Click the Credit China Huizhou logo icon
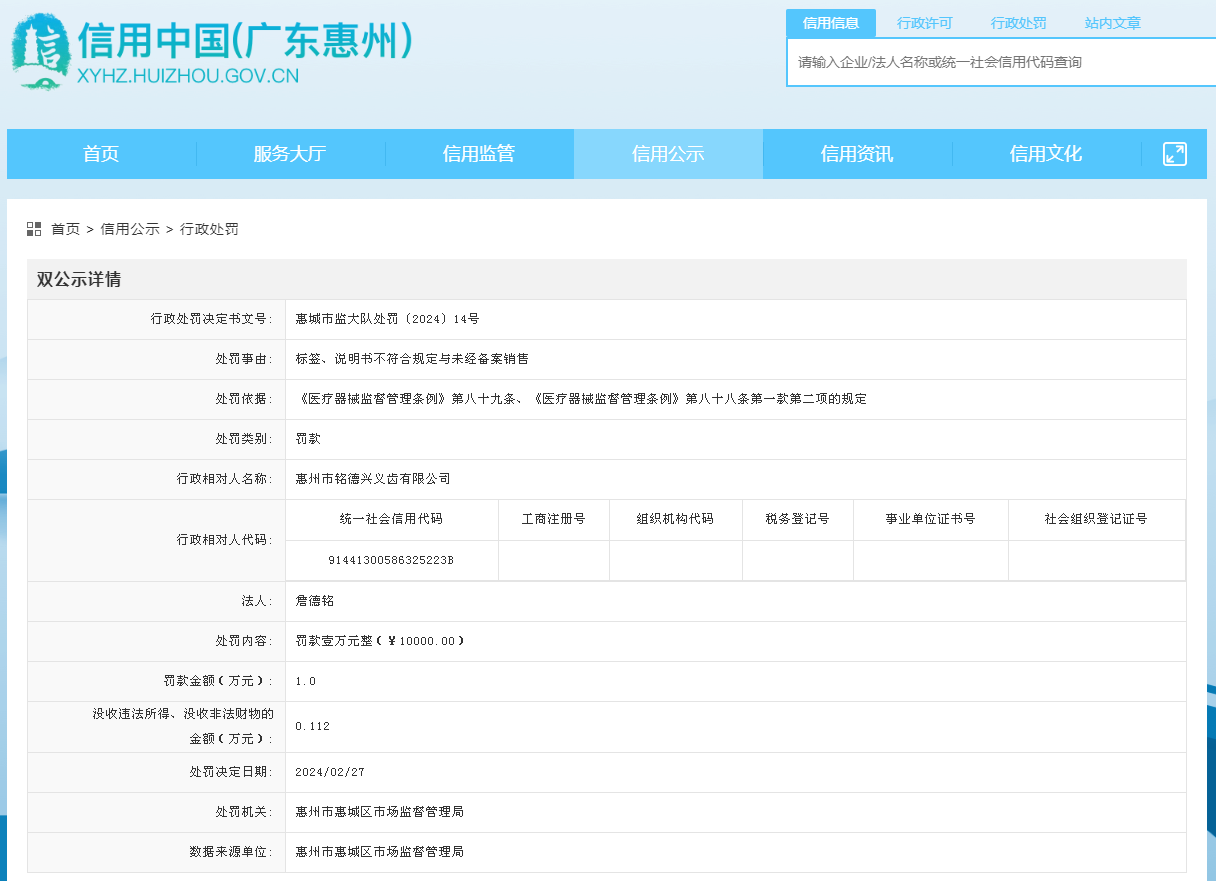This screenshot has width=1216, height=881. click(x=41, y=52)
